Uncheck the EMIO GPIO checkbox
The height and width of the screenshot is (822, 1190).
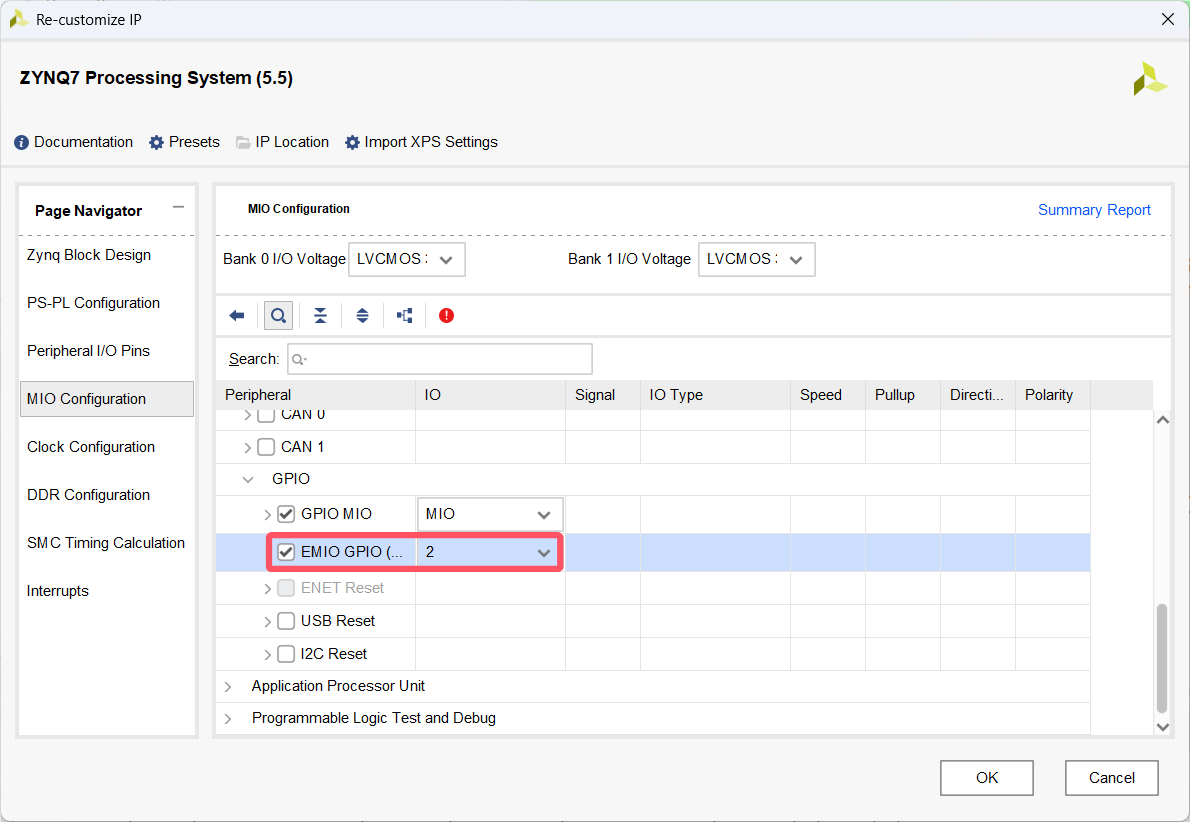click(286, 552)
